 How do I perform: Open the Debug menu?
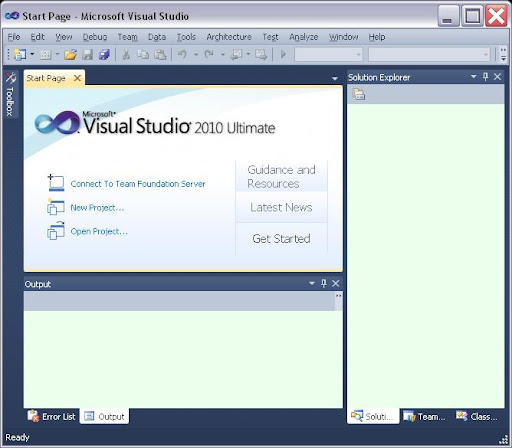tap(95, 37)
